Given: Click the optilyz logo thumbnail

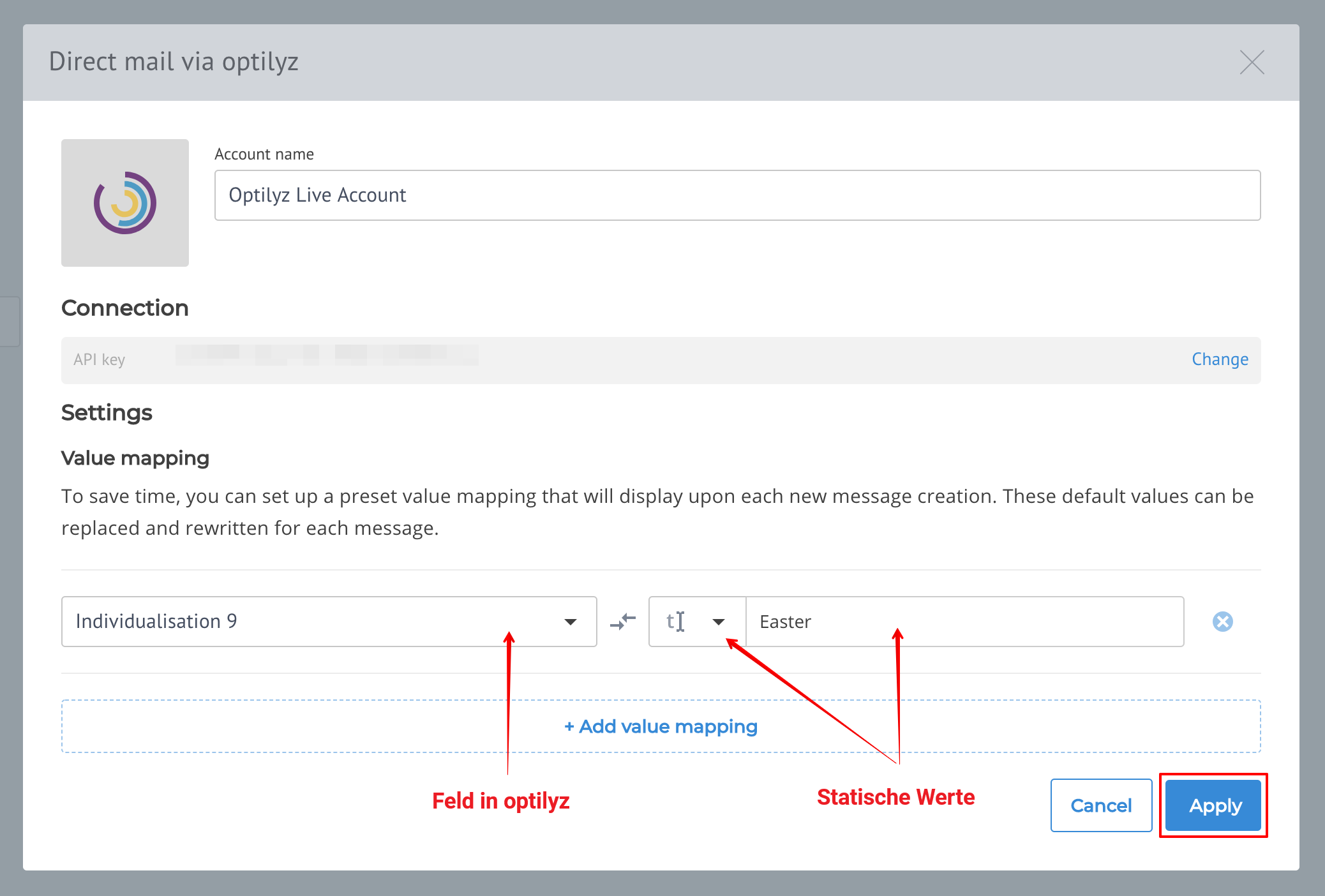Looking at the screenshot, I should [125, 203].
